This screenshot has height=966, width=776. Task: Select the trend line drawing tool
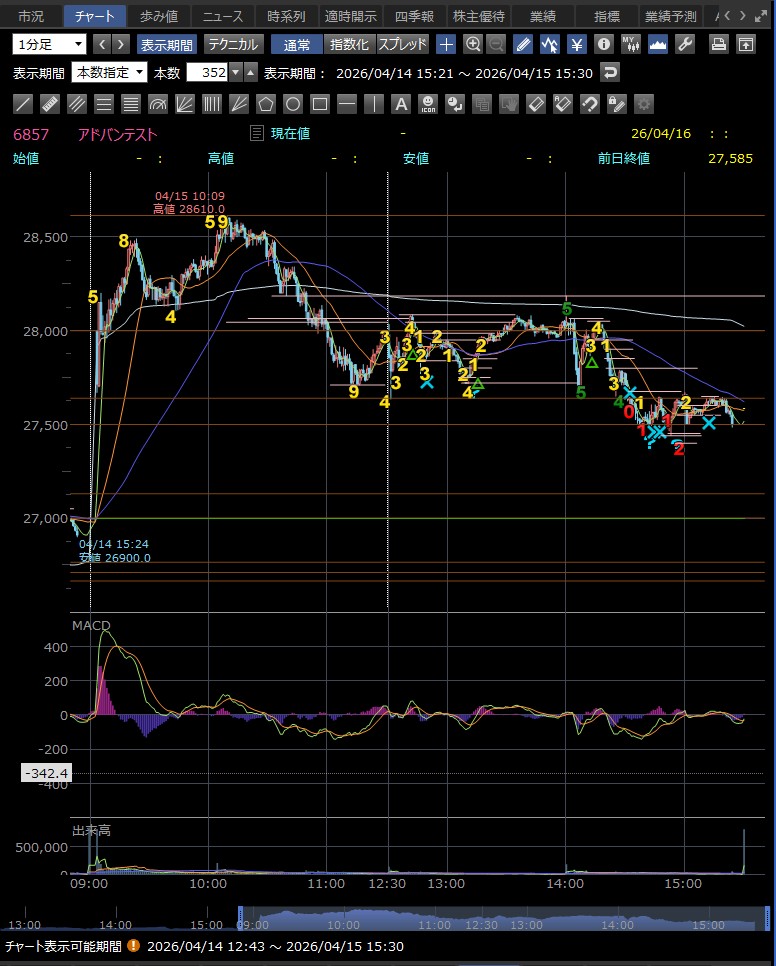pyautogui.click(x=23, y=104)
